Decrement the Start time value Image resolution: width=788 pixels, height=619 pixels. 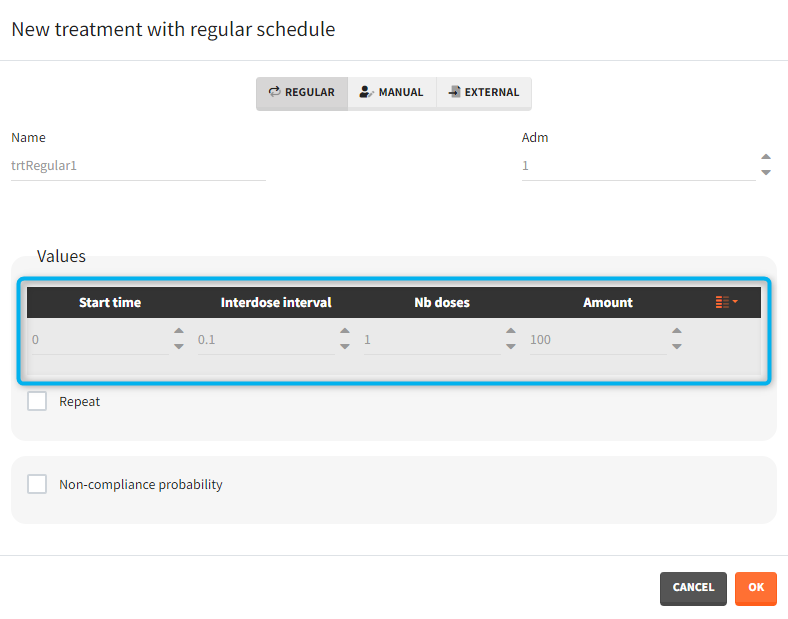tap(179, 346)
